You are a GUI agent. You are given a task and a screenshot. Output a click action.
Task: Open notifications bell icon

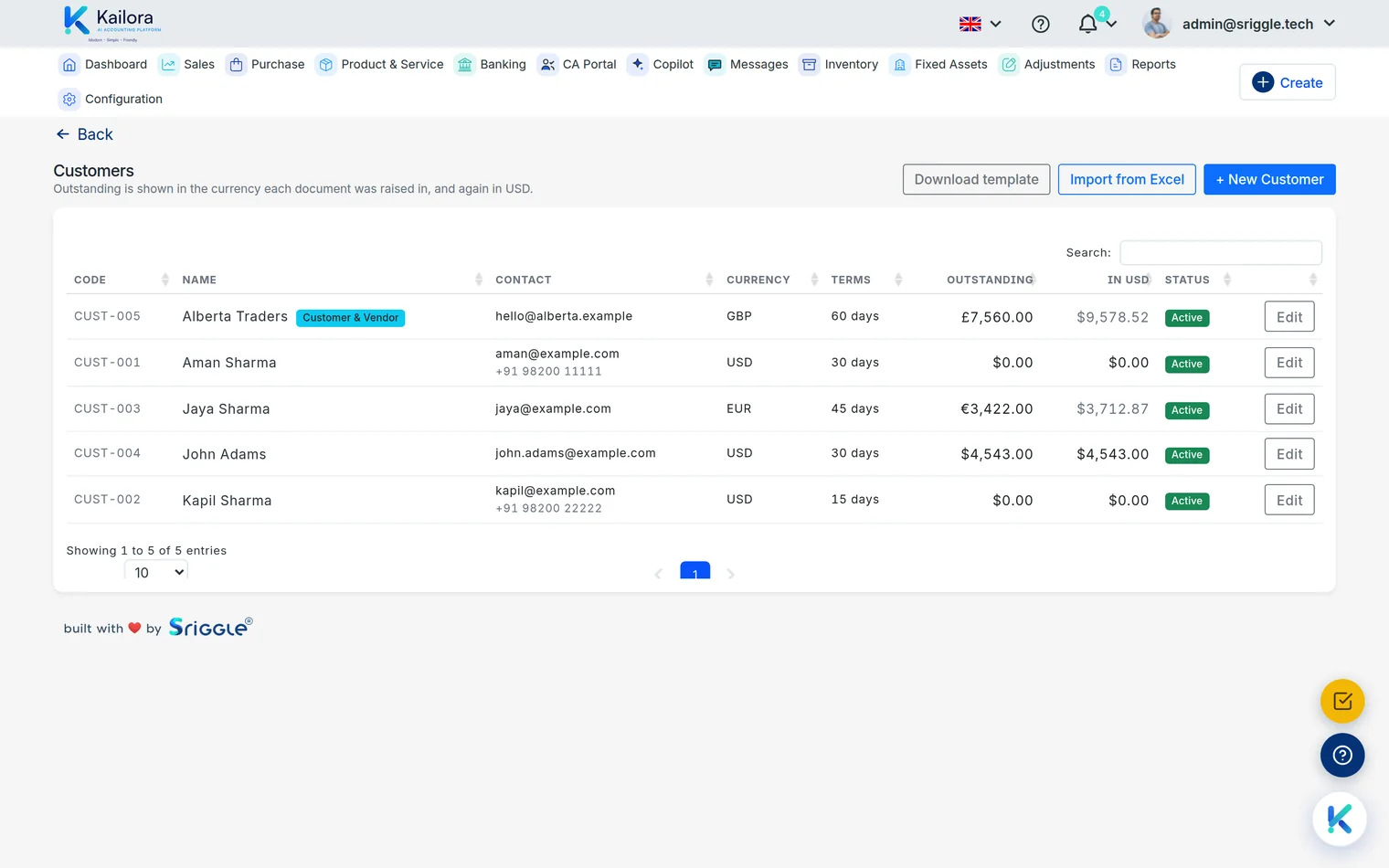(1087, 24)
